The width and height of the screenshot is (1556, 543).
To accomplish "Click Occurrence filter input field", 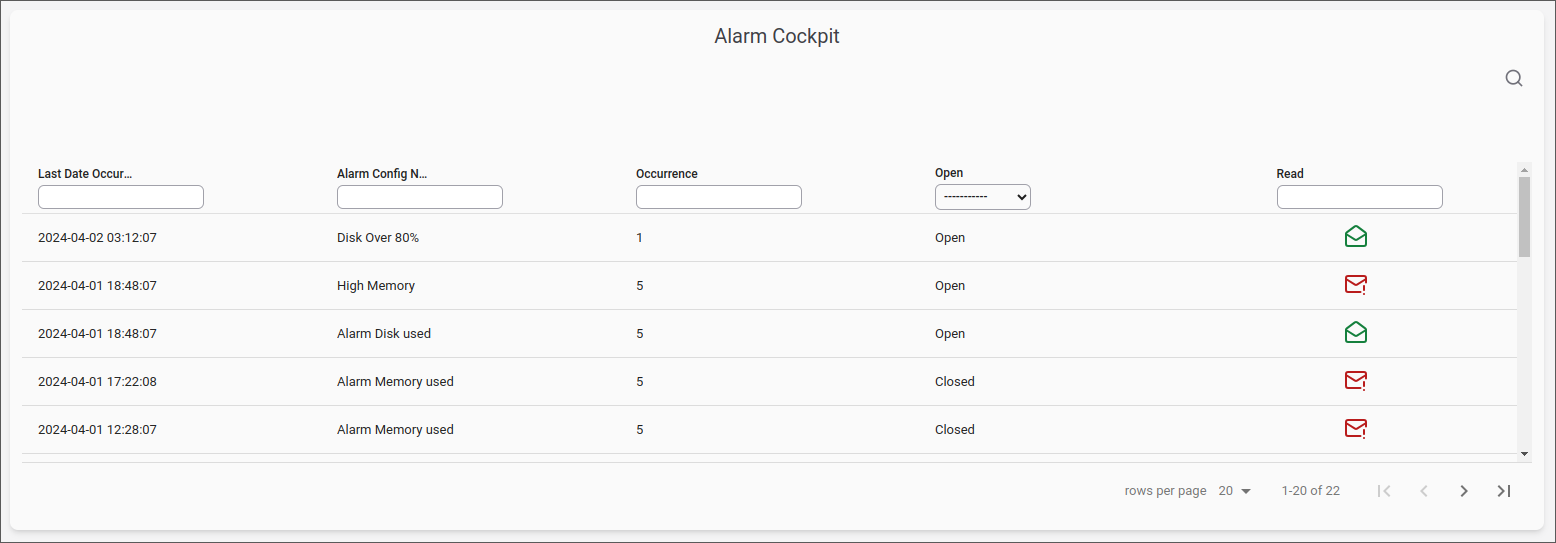I will tap(719, 197).
